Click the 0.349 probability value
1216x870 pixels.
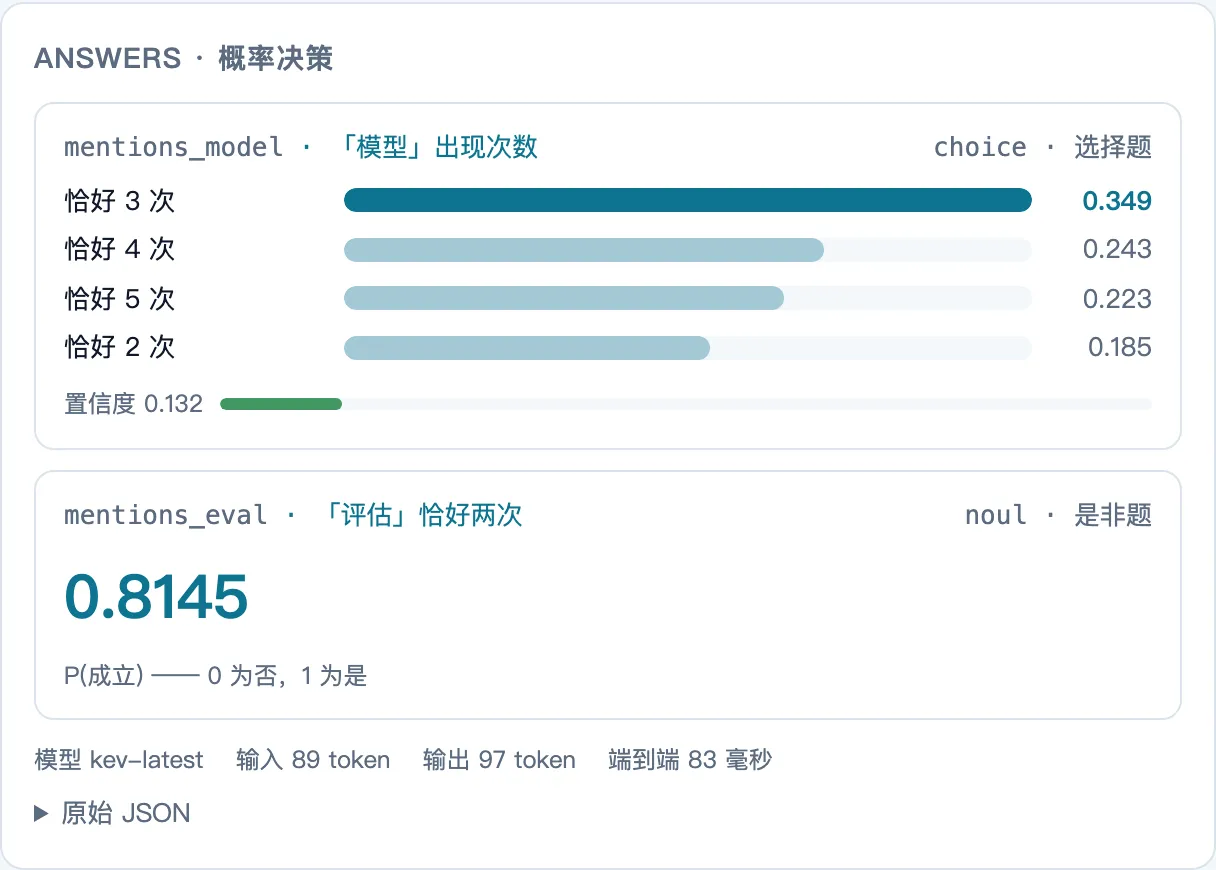(1117, 200)
